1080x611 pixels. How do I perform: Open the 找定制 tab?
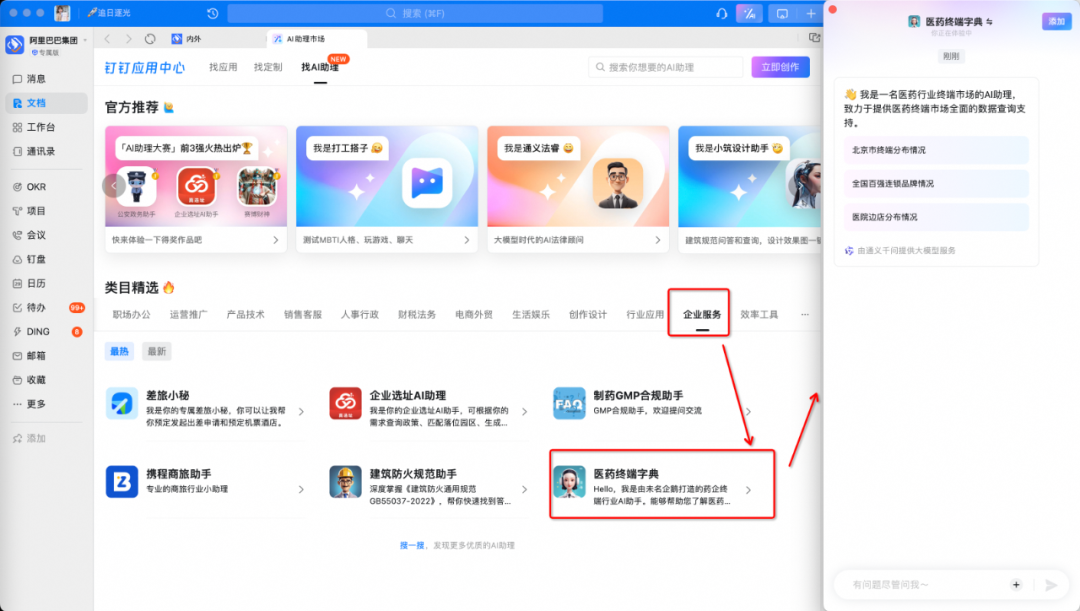pyautogui.click(x=268, y=67)
